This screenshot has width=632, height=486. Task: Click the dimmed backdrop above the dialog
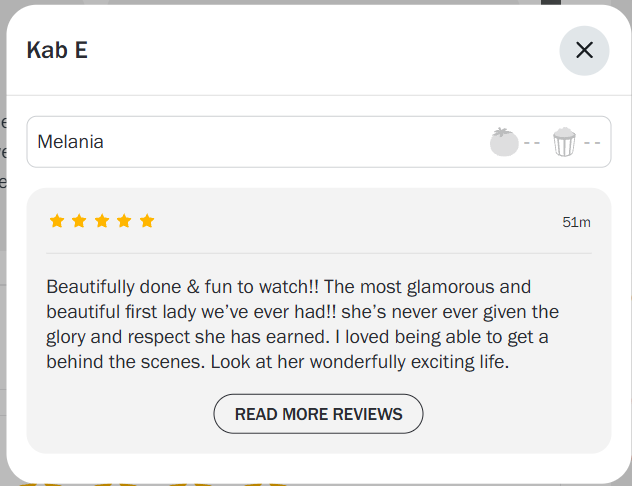[300, 2]
